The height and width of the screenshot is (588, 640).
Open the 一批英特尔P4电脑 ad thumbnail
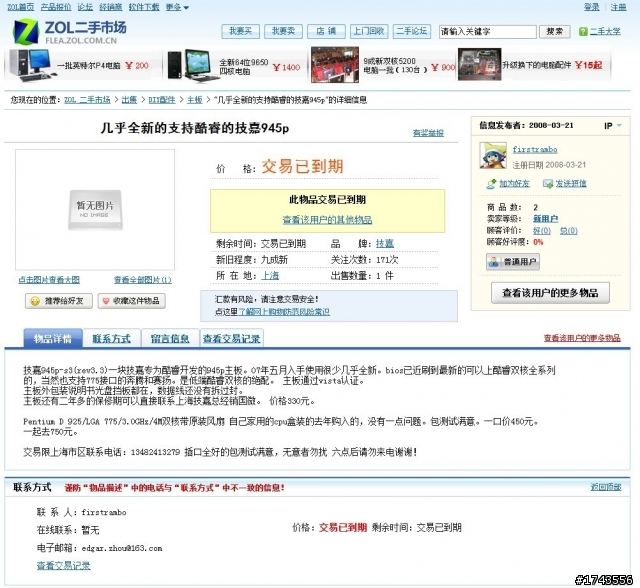point(31,65)
